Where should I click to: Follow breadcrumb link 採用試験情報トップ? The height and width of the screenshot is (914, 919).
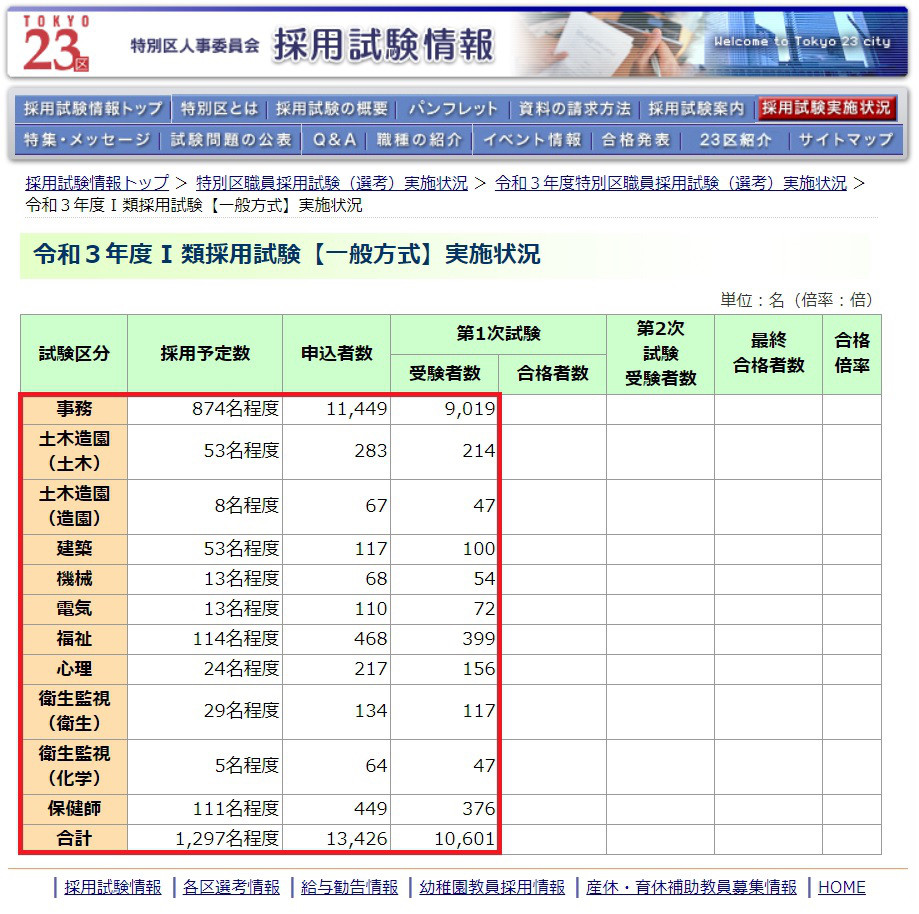click(x=97, y=183)
